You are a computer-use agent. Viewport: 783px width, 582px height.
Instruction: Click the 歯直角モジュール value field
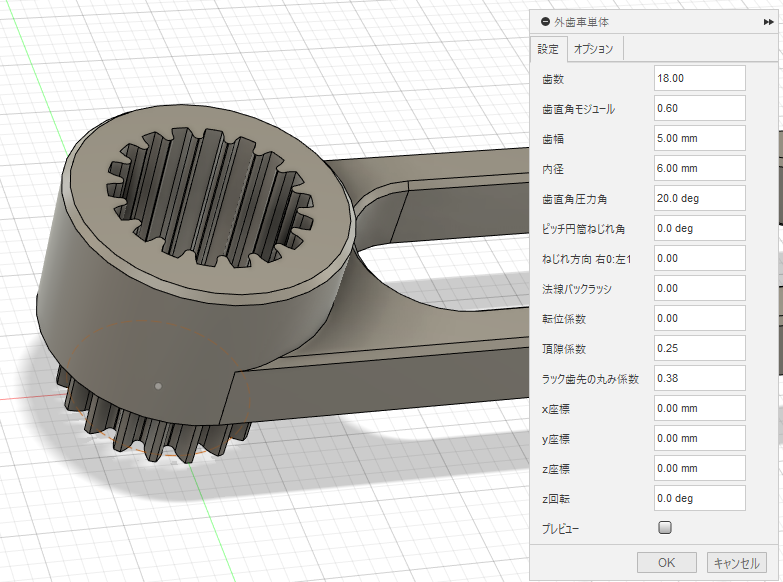tap(699, 108)
